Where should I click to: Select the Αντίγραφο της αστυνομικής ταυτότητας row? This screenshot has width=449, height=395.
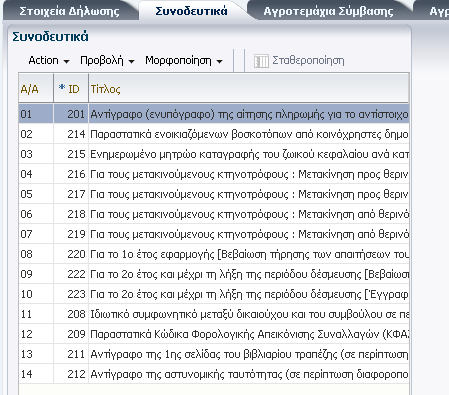tap(214, 374)
